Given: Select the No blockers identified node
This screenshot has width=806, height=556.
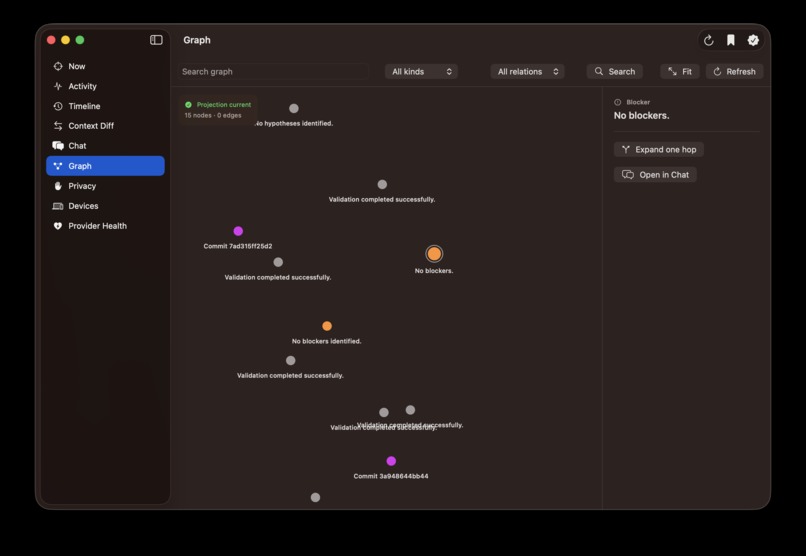Looking at the screenshot, I should coord(327,326).
